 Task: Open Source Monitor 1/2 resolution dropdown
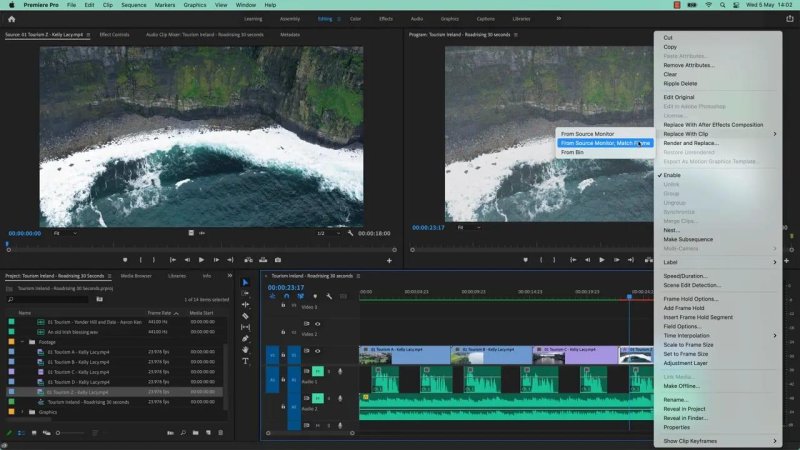pyautogui.click(x=328, y=233)
